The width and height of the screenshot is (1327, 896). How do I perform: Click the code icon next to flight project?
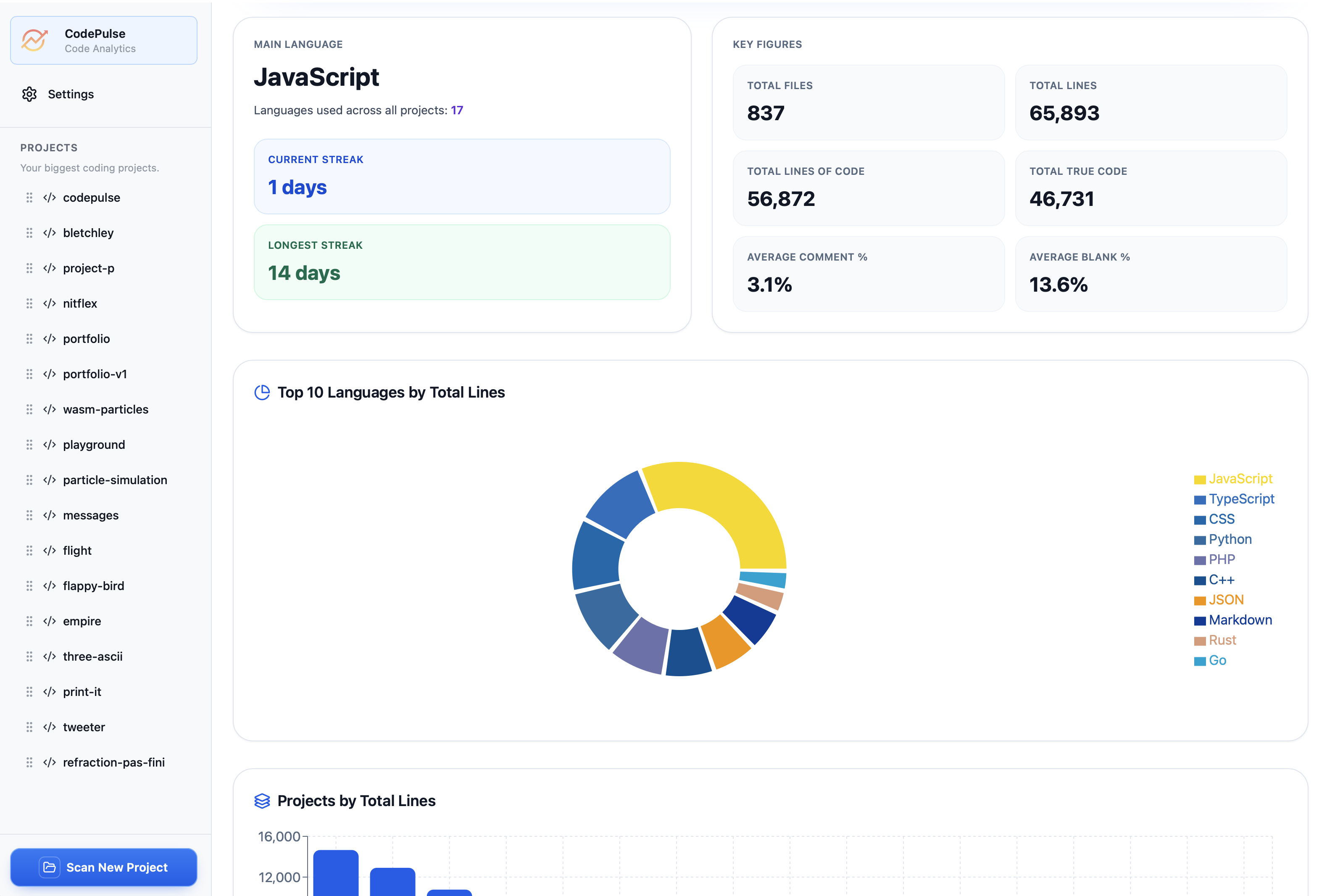pyautogui.click(x=49, y=550)
